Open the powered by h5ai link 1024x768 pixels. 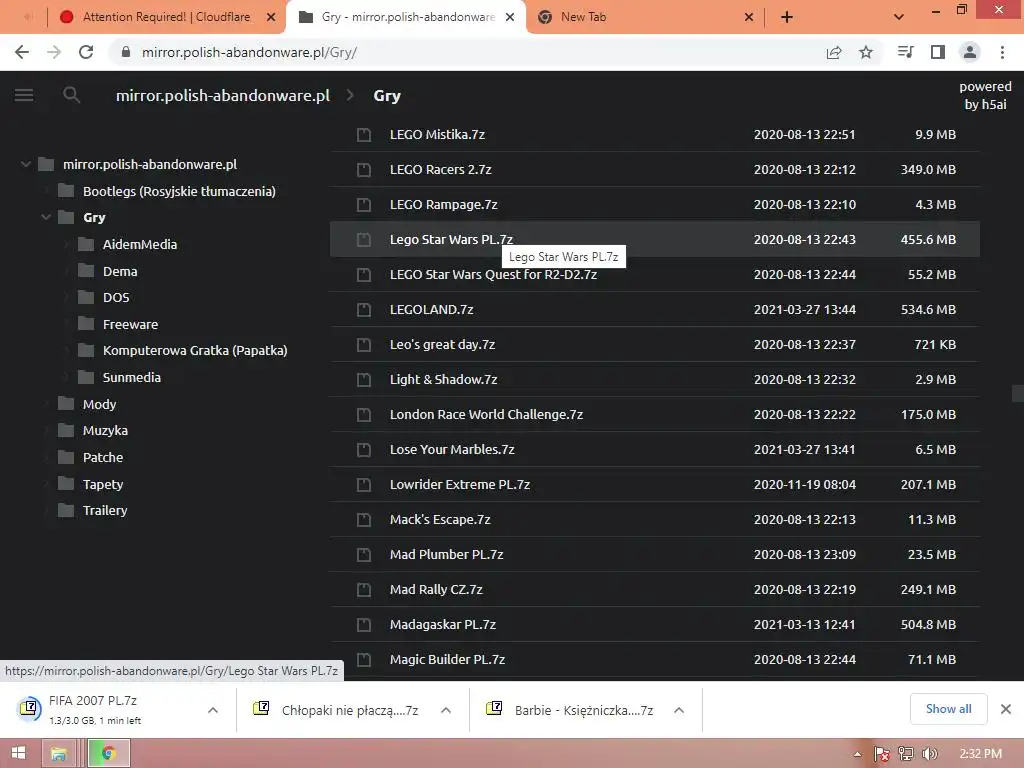985,95
